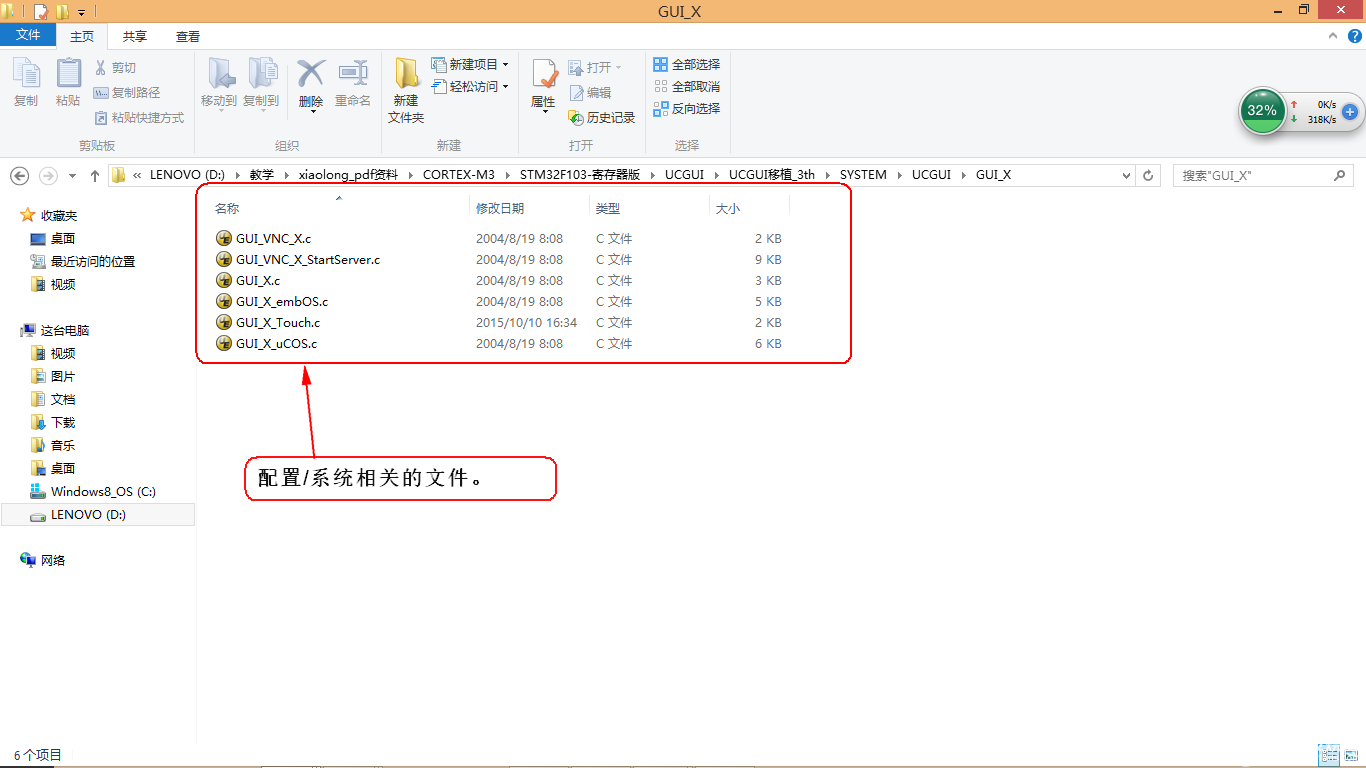Open History in the ribbon
This screenshot has height=768, width=1366.
tap(602, 117)
